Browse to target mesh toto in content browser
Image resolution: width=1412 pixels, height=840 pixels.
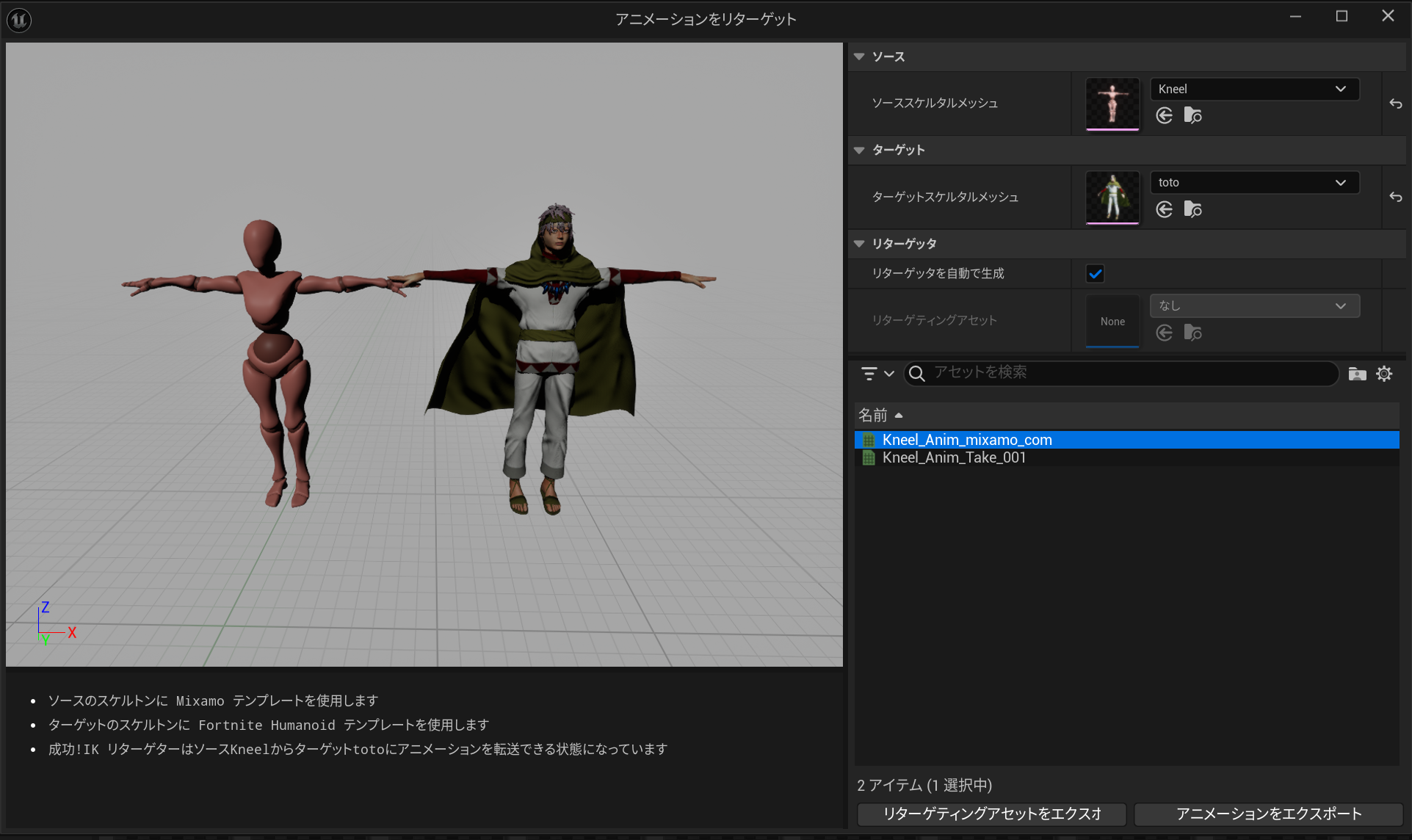1192,210
